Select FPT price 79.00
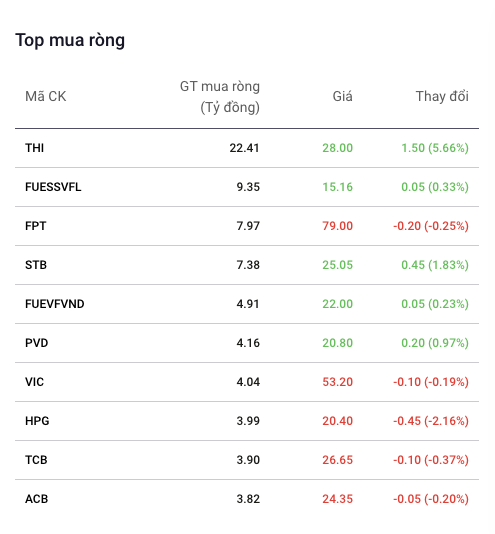Screen dimensions: 495x534 coord(337,226)
